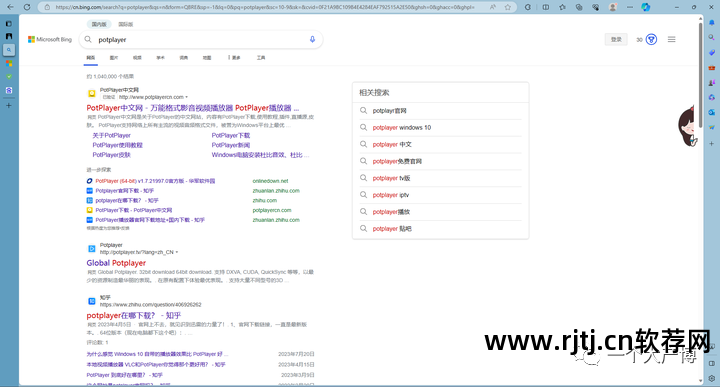Click the address bar URL field

pos(265,7)
